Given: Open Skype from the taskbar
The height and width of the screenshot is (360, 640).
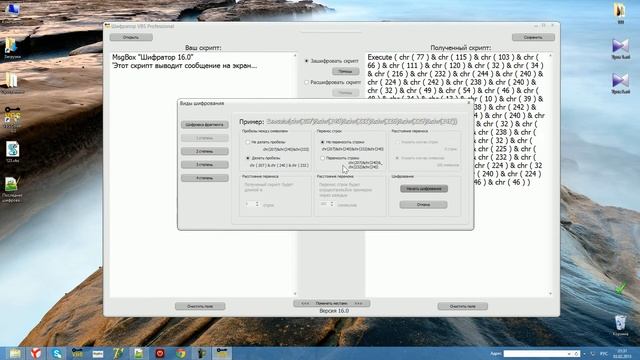Looking at the screenshot, I should tap(57, 353).
